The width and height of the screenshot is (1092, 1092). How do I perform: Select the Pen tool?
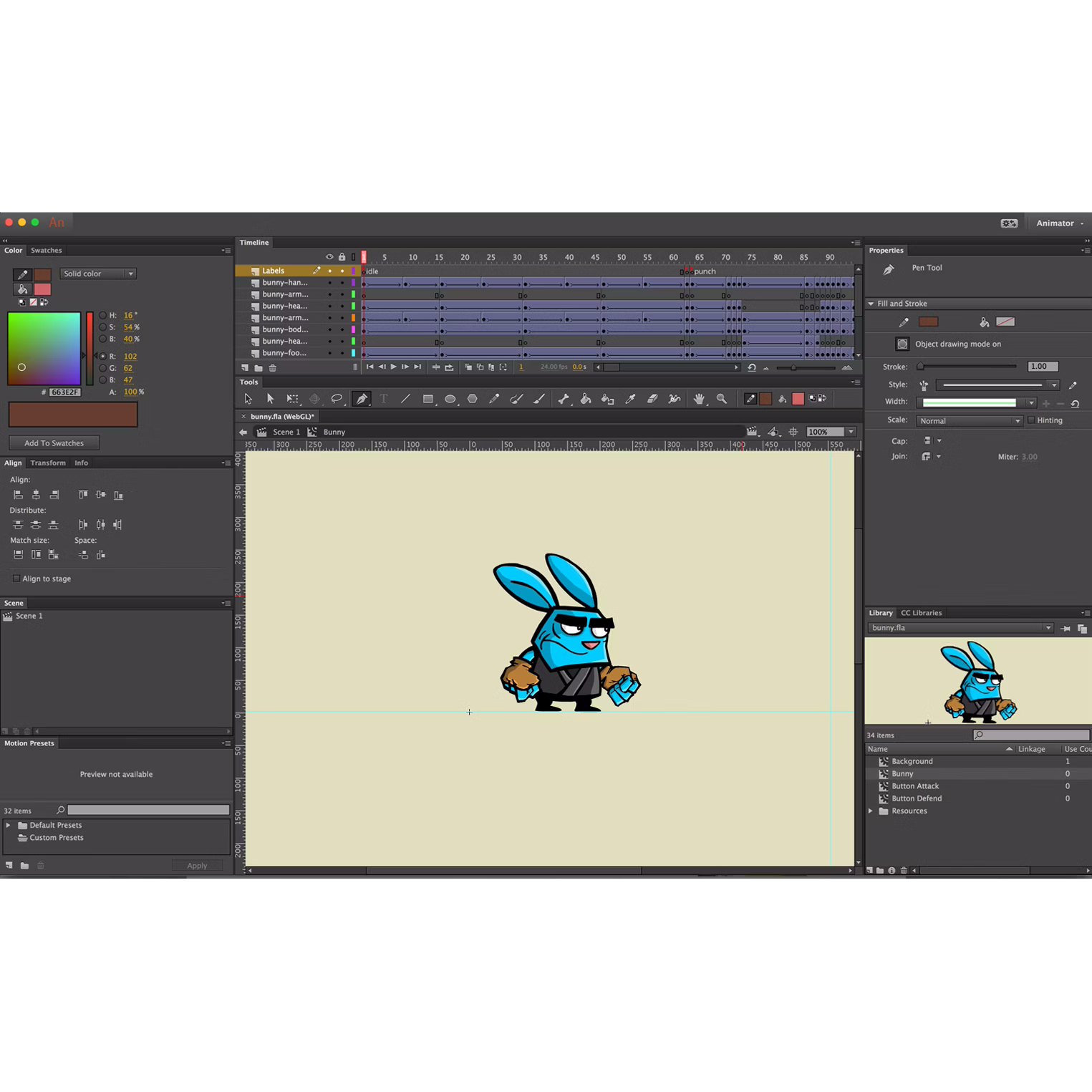tap(362, 399)
